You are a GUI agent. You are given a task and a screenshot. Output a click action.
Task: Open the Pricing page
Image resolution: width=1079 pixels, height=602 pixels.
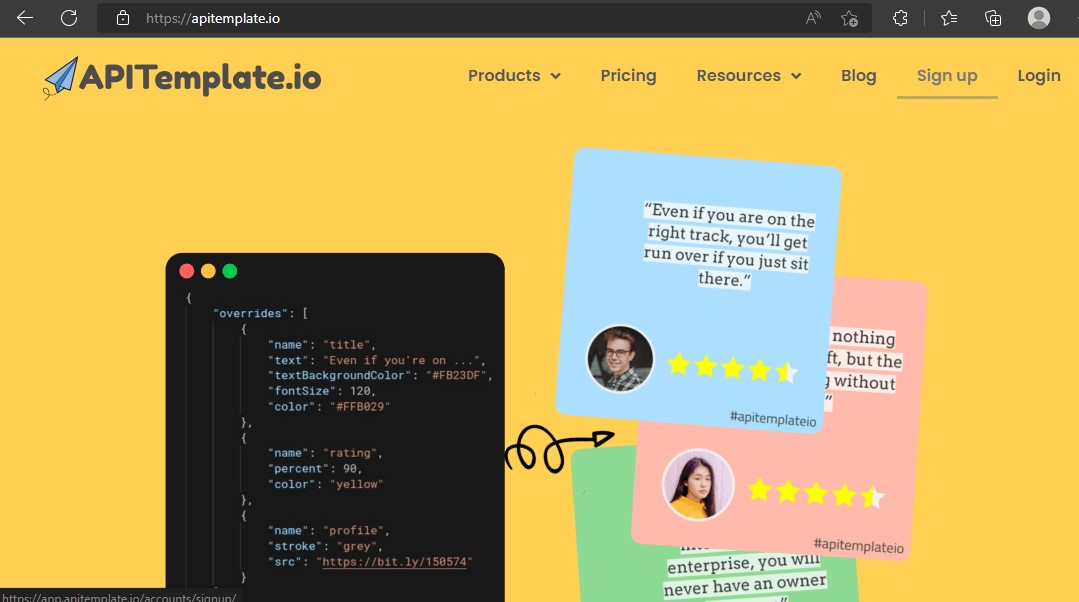[628, 76]
